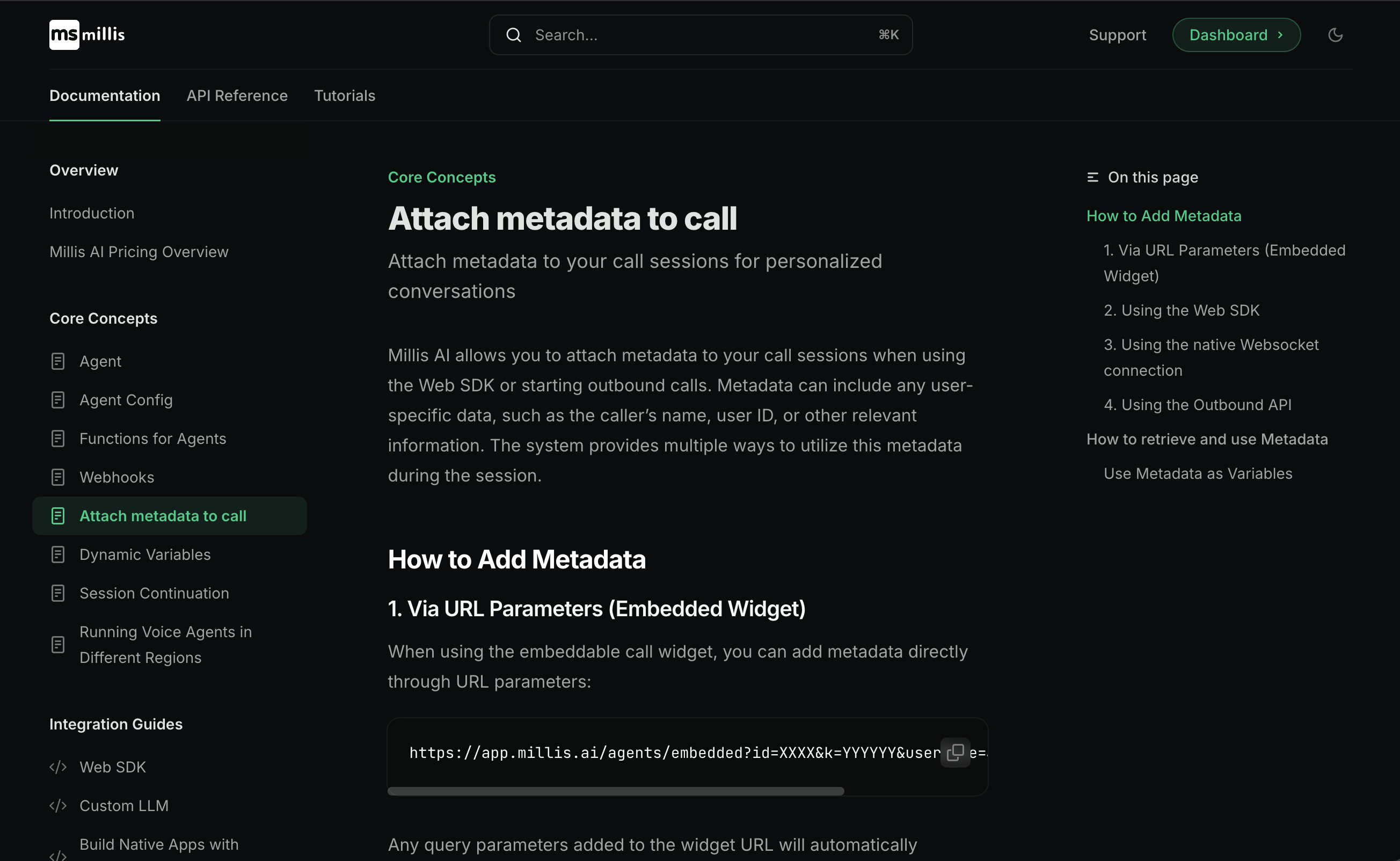The image size is (1400, 861).
Task: Click the document icon beside Dynamic Variables
Action: (58, 554)
